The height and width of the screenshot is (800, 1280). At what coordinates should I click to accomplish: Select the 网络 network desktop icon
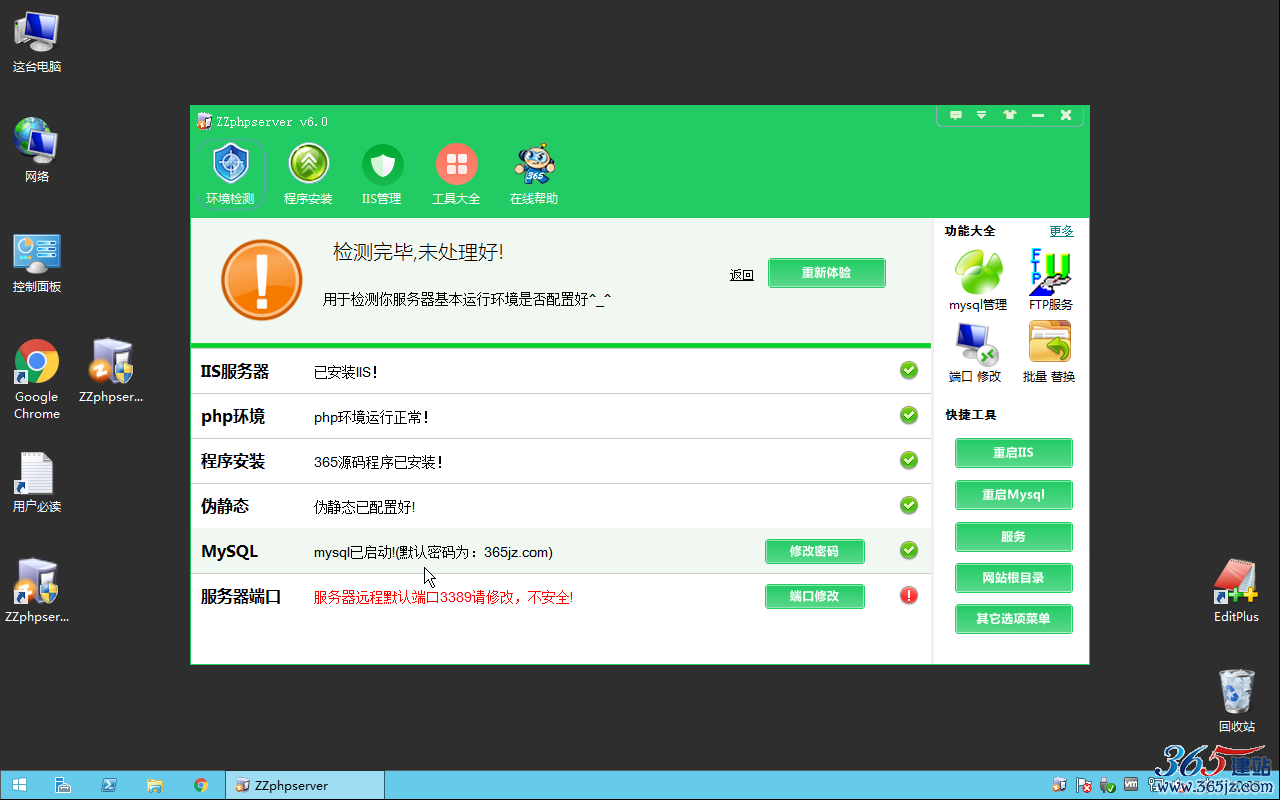click(x=37, y=150)
